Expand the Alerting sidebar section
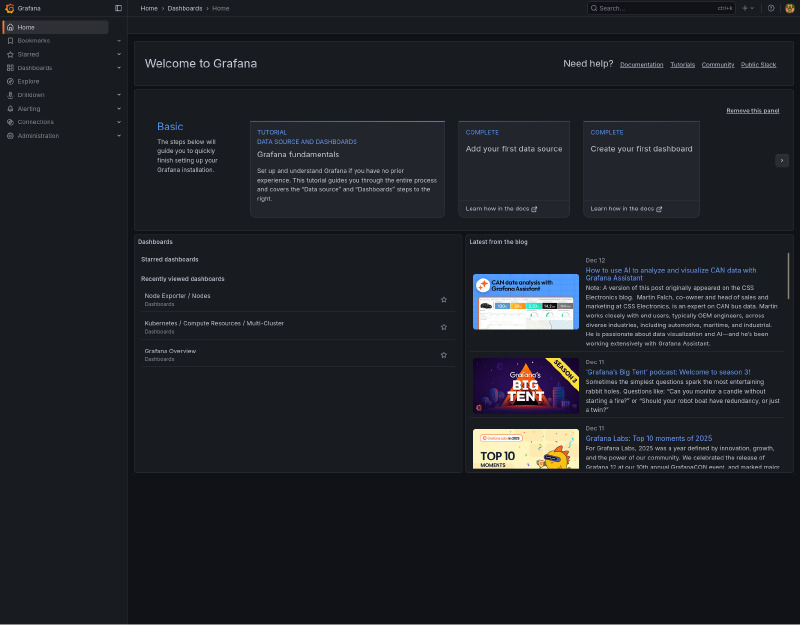 point(118,108)
